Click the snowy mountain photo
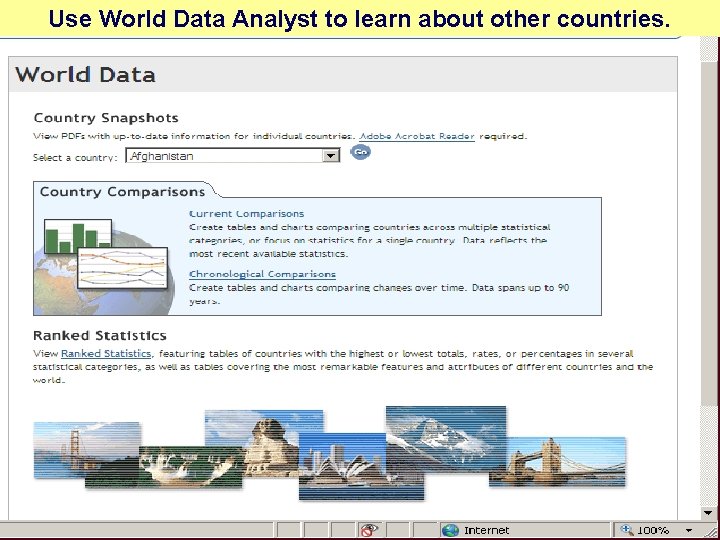720x540 pixels. [446, 439]
